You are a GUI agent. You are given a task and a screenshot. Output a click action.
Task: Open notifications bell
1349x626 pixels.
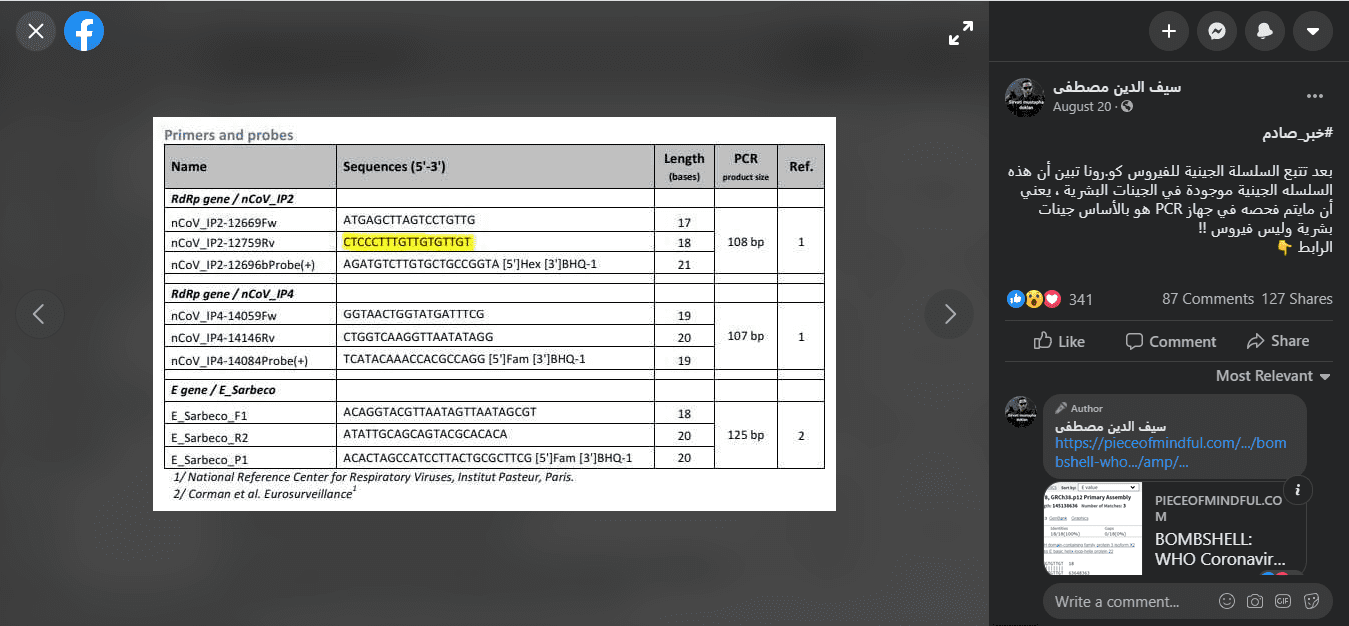(1264, 32)
